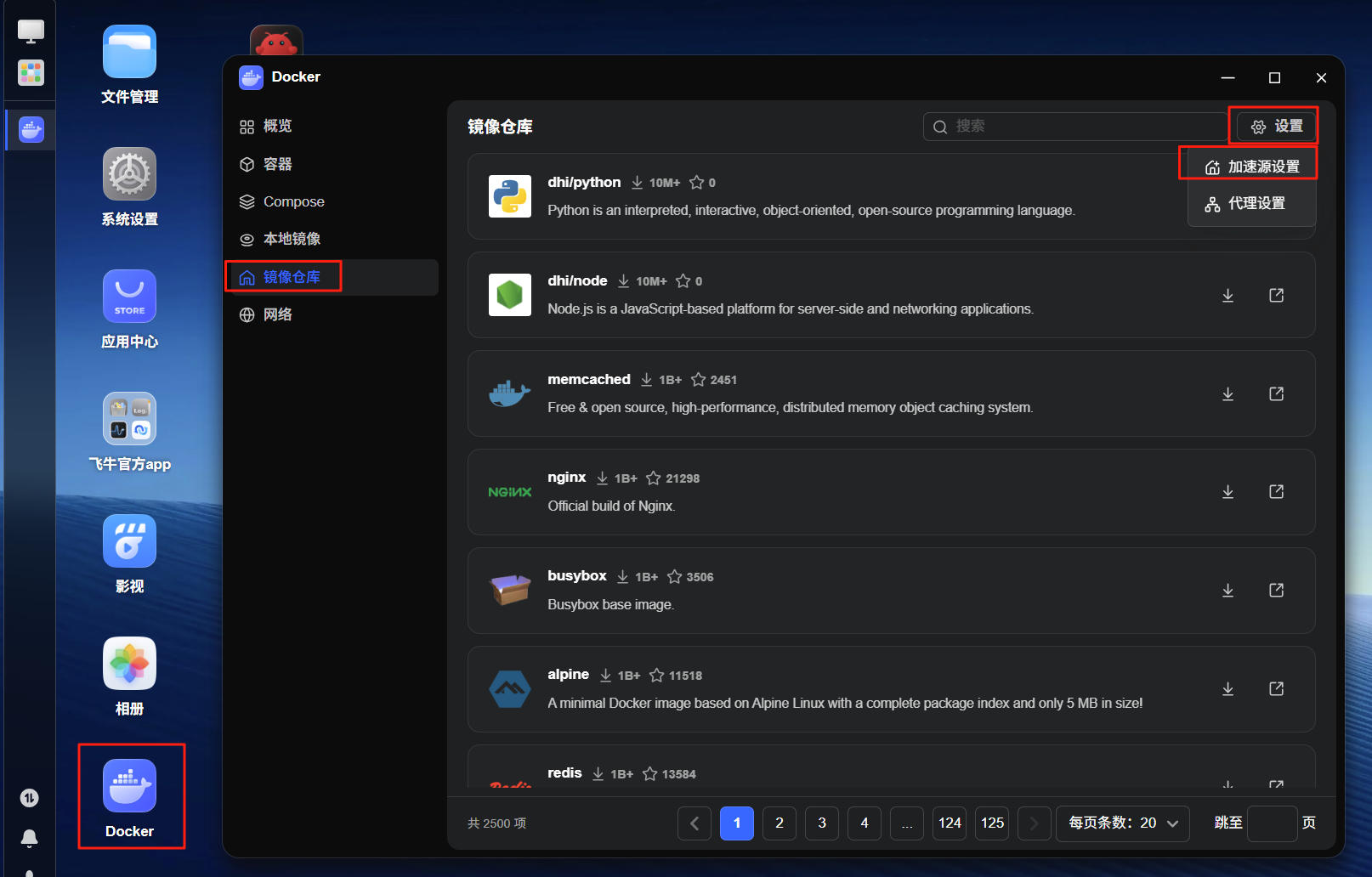Open the 飞牛官方app folder
The image size is (1372, 877).
[129, 419]
